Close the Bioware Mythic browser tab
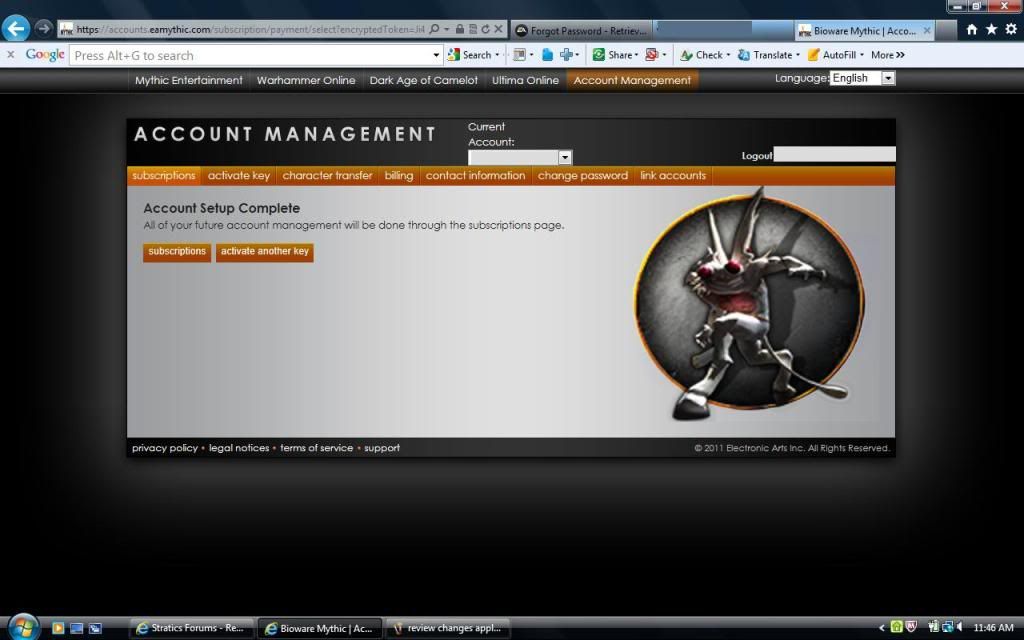 927,31
